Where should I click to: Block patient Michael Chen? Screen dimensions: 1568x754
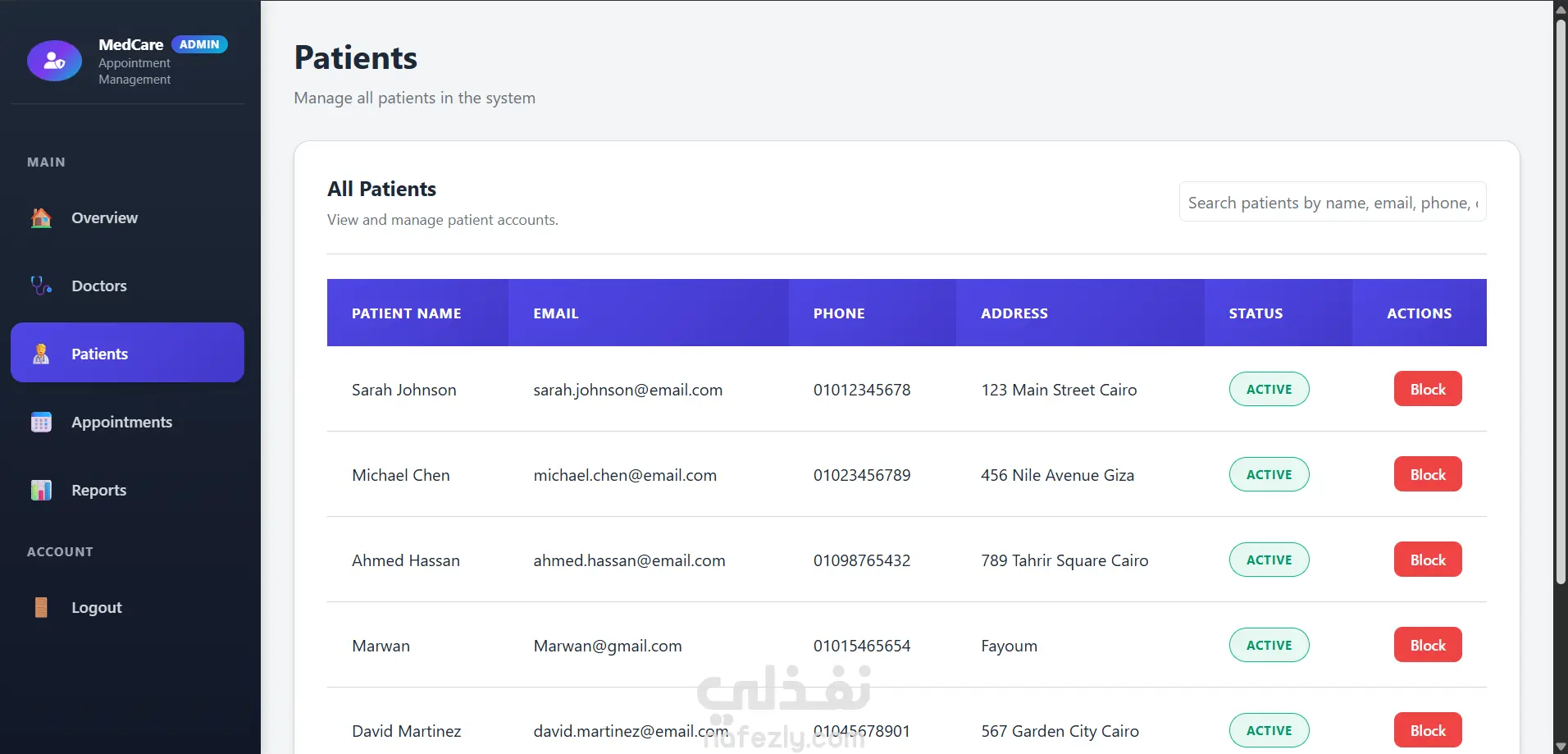coord(1427,475)
